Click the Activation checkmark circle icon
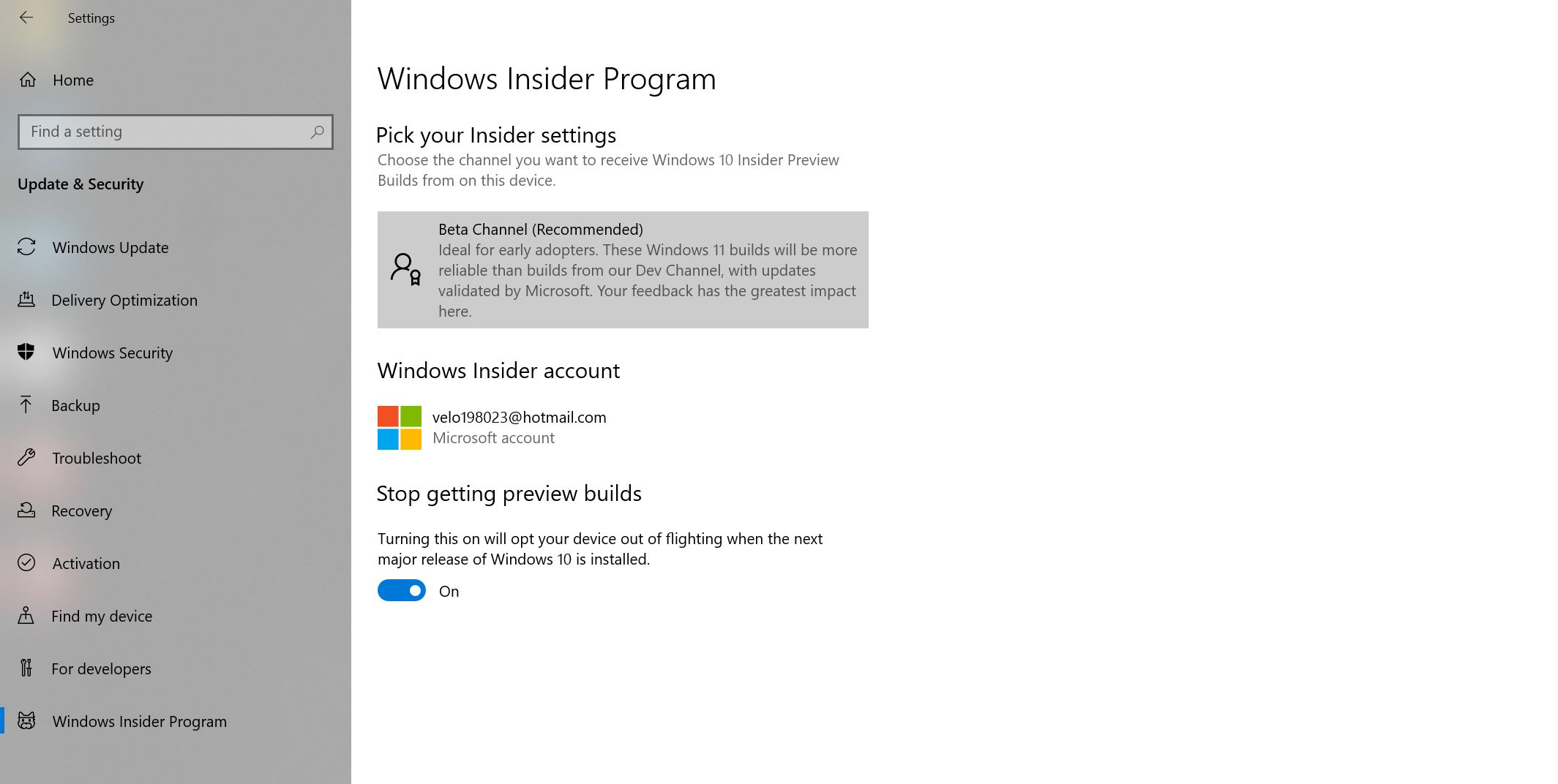This screenshot has height=784, width=1558. (x=26, y=563)
